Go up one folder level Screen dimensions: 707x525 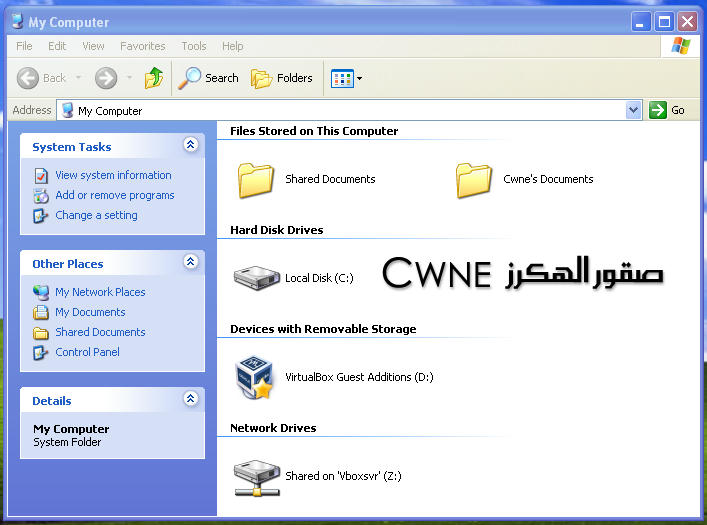click(x=154, y=78)
